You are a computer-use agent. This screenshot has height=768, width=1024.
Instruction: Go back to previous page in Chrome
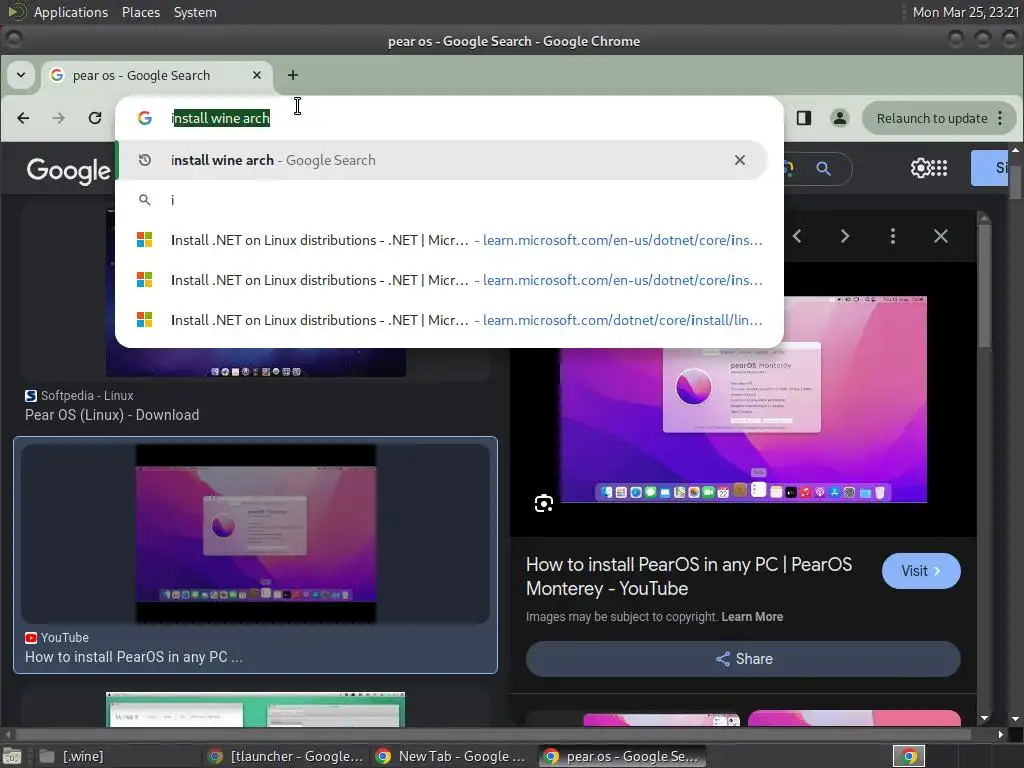[x=23, y=118]
